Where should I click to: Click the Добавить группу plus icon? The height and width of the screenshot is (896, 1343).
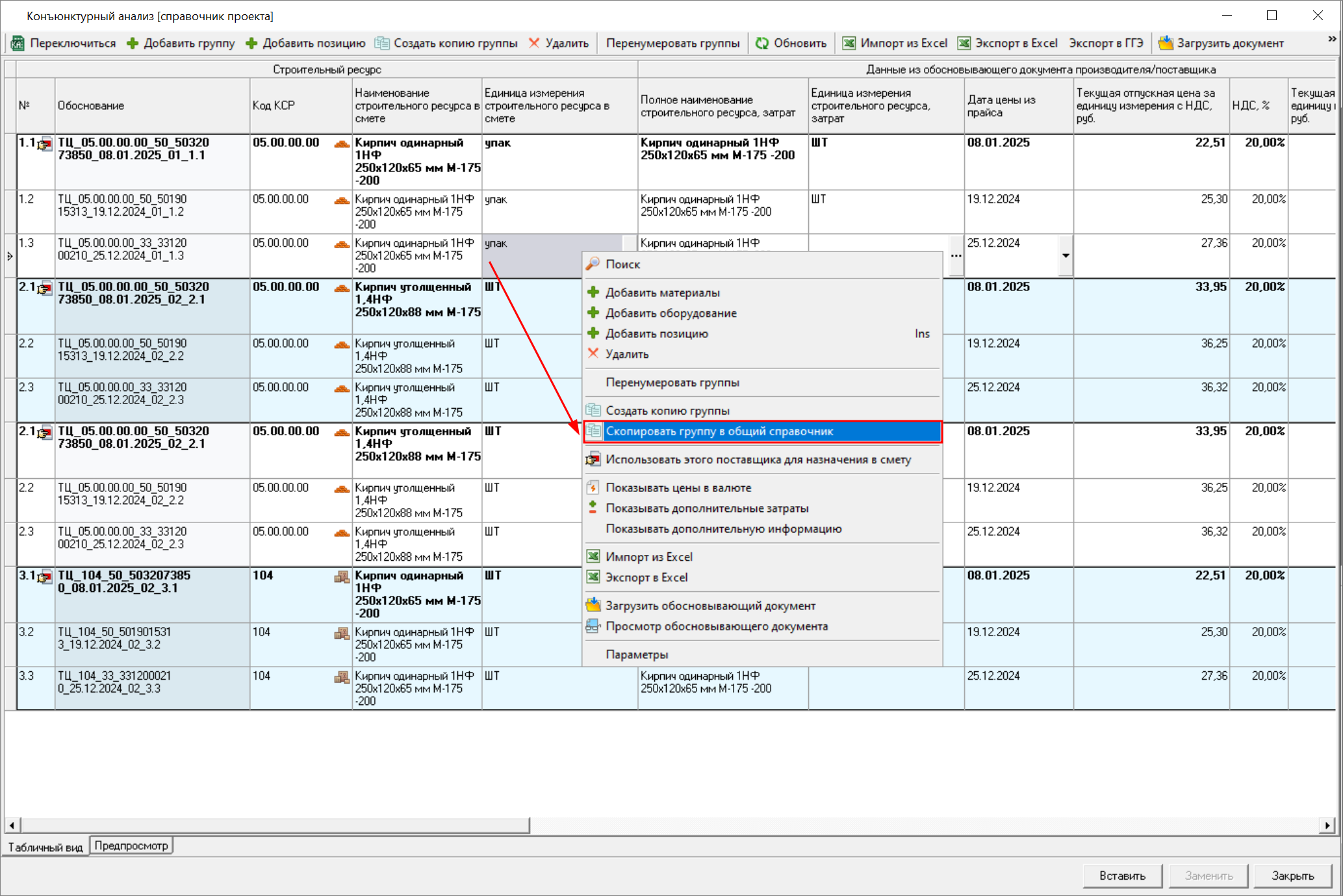133,44
